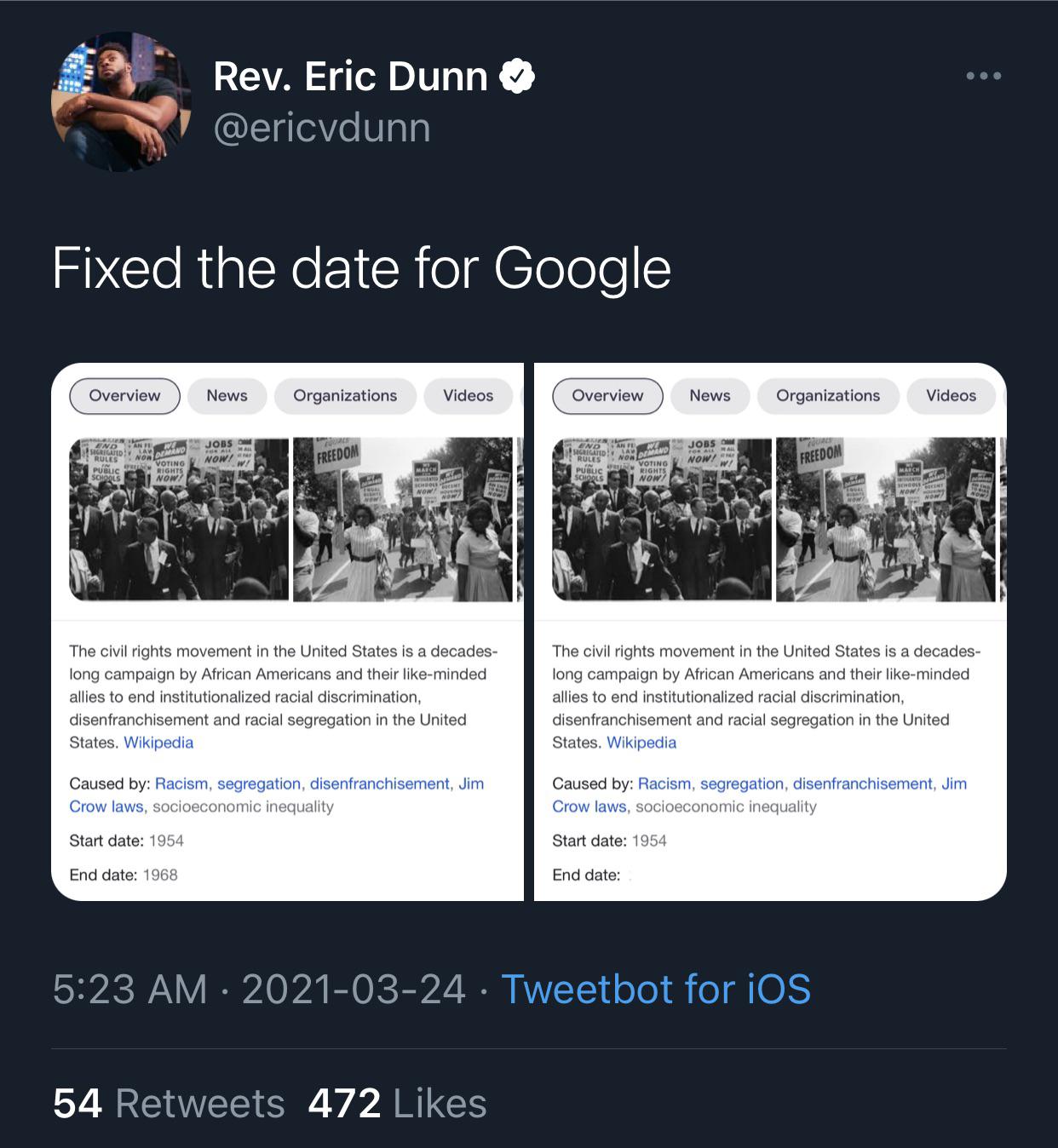Open the three-dot more options menu
The height and width of the screenshot is (1148, 1058).
coord(984,77)
